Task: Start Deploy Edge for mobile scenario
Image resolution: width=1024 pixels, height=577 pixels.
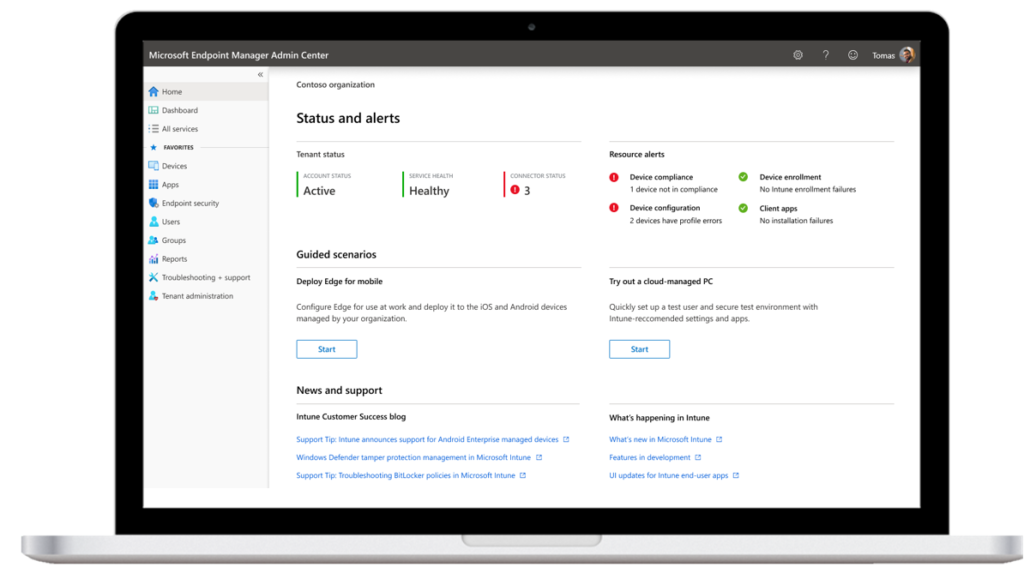Action: (x=327, y=349)
